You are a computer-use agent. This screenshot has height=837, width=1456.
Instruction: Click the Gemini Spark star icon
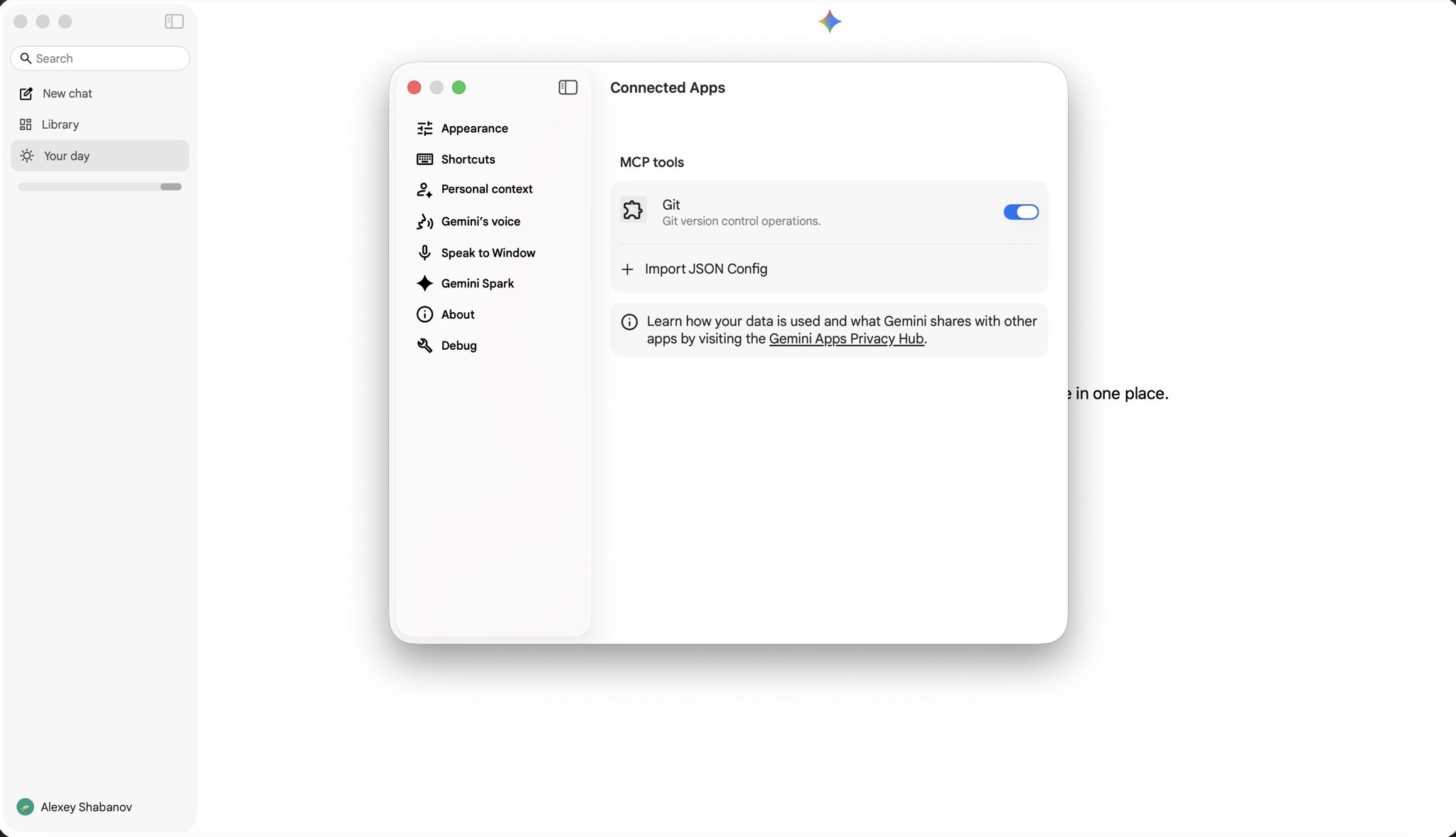tap(424, 283)
